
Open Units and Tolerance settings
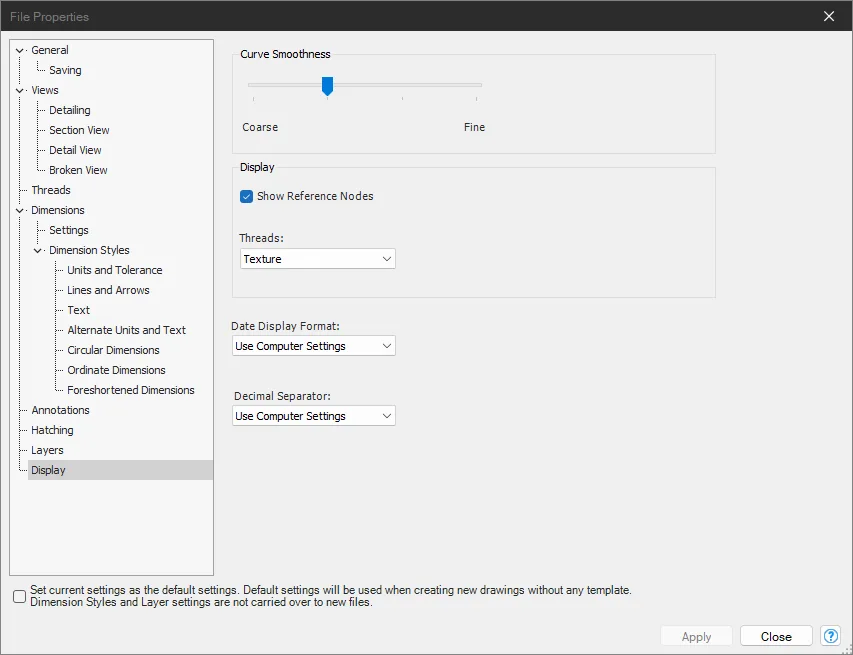coord(115,270)
